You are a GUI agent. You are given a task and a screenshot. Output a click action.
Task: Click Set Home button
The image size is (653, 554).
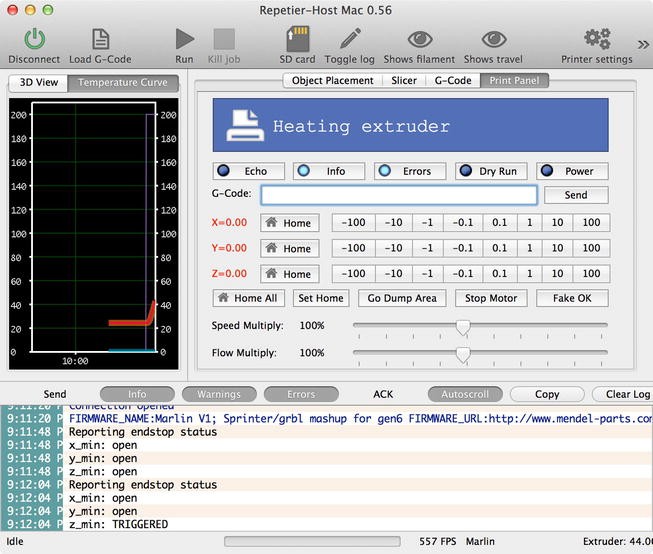pos(321,298)
